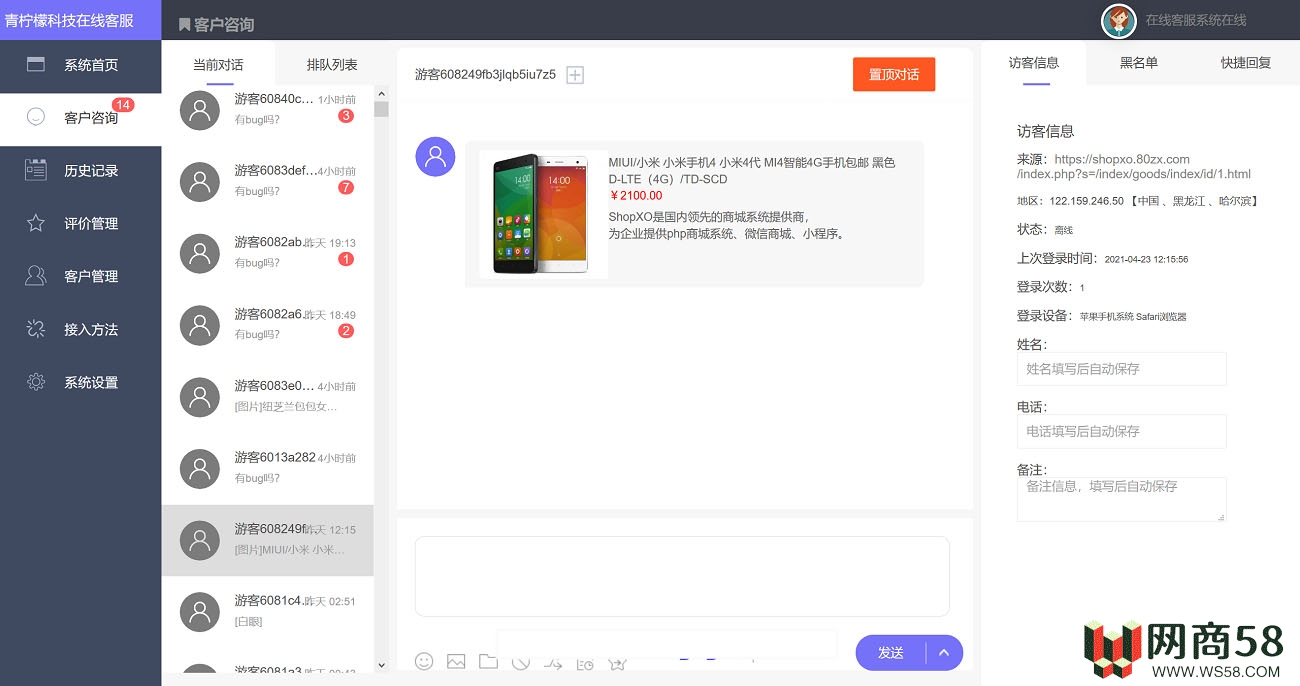Click the 客户管理 person icon
This screenshot has width=1300, height=686.
tap(36, 276)
